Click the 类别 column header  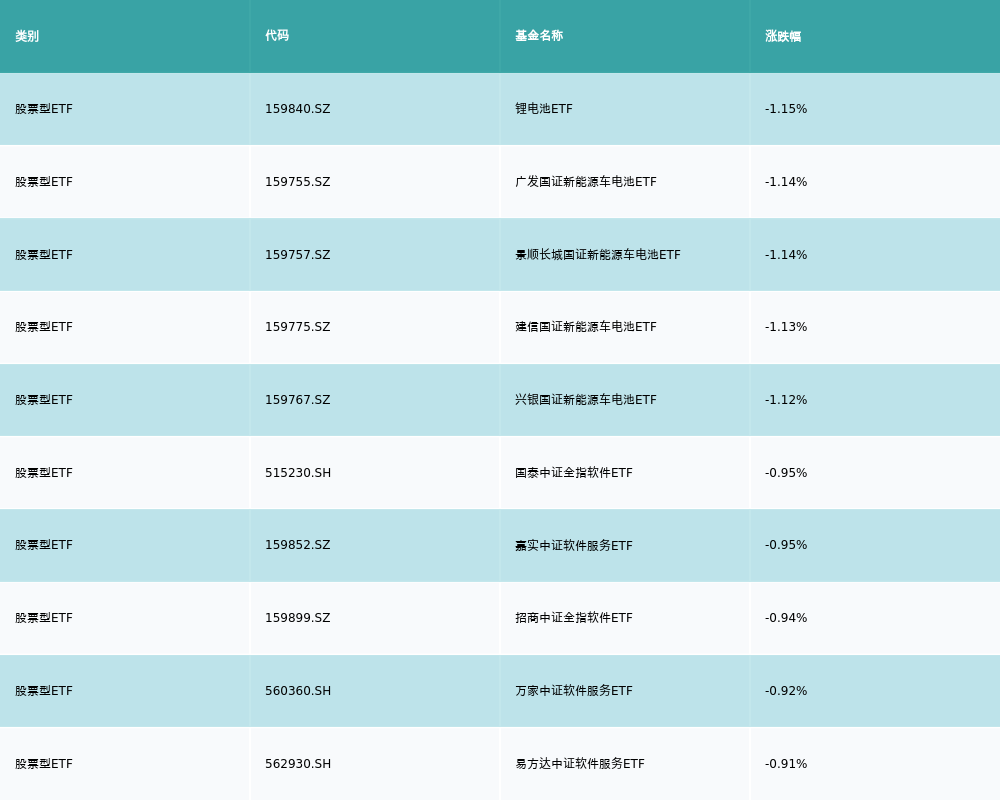(27, 36)
